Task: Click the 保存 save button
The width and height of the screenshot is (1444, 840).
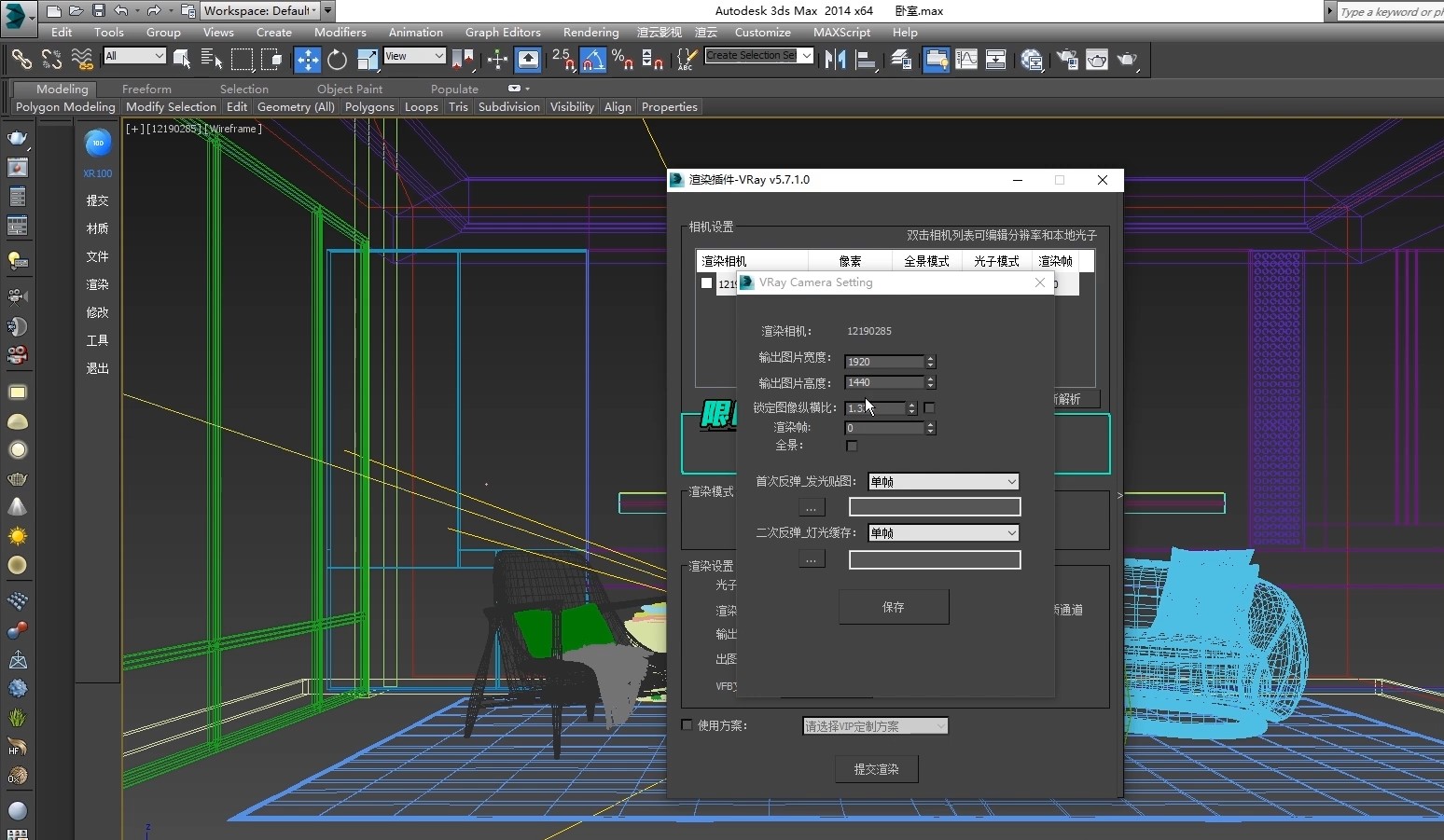Action: point(894,607)
